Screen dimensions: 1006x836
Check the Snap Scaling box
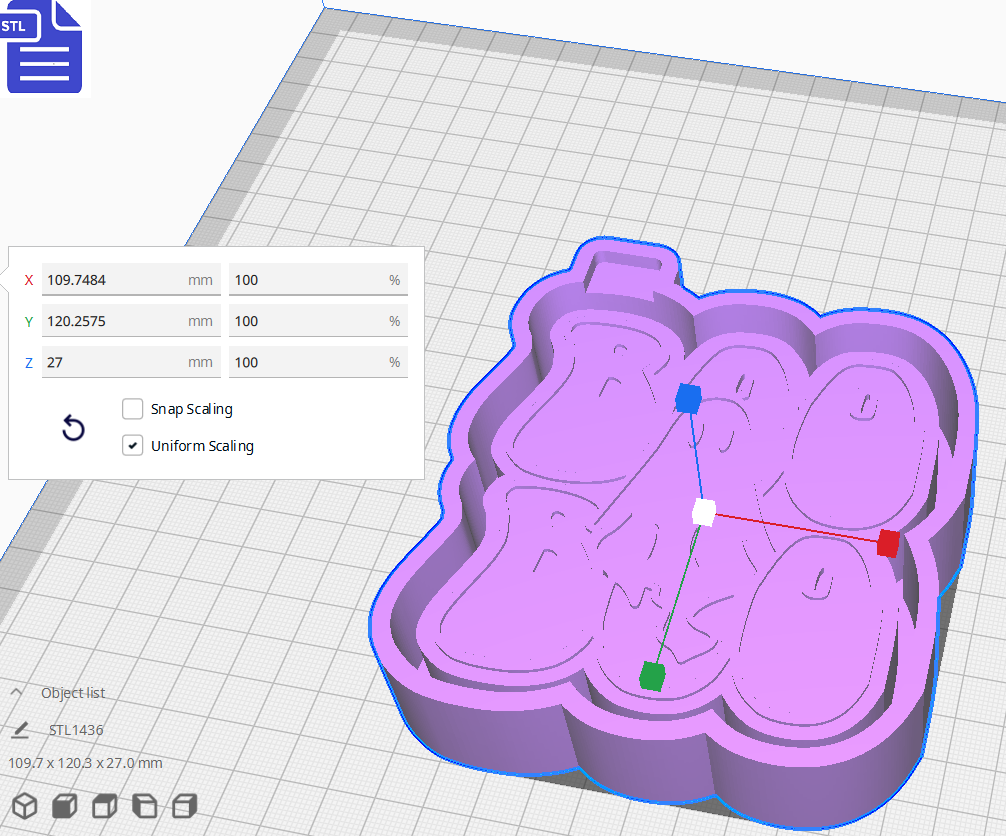tap(132, 408)
